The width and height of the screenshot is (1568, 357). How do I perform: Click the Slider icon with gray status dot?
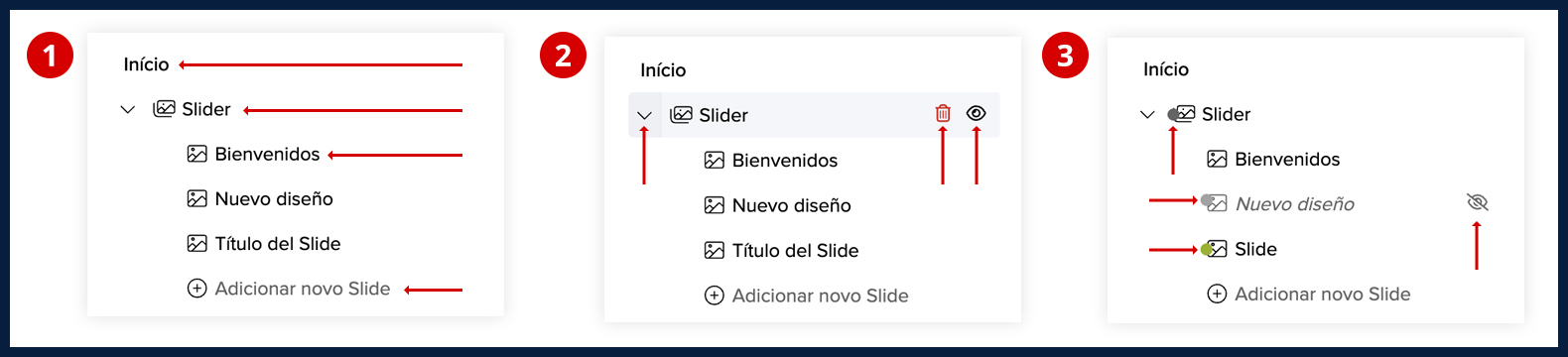pyautogui.click(x=1182, y=114)
